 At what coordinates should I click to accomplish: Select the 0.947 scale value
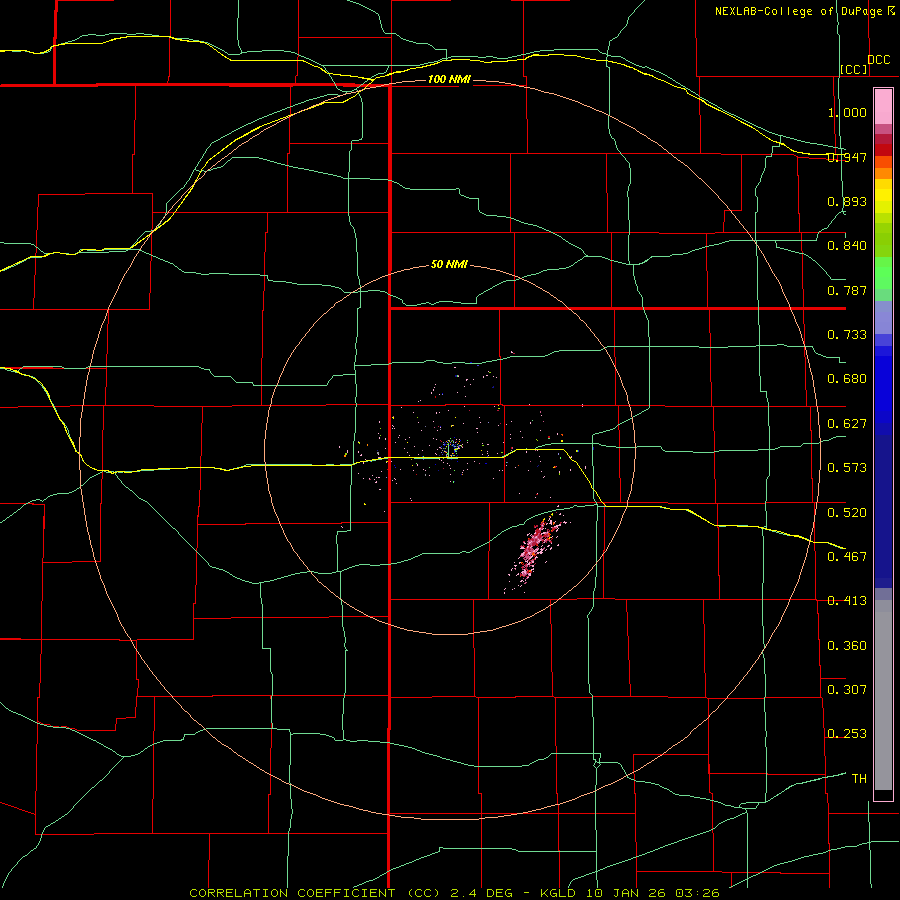pos(847,157)
